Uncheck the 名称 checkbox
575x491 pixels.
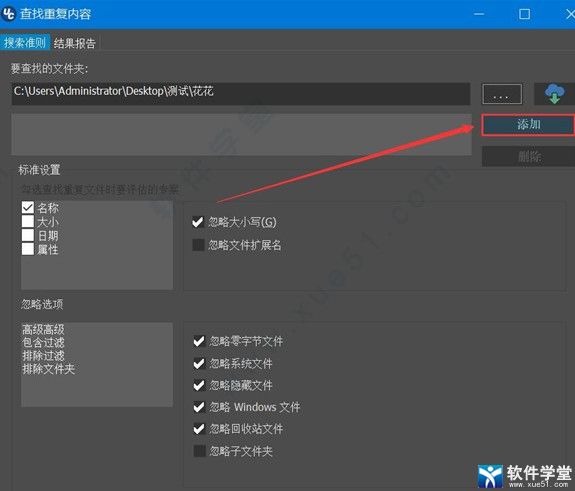(28, 207)
